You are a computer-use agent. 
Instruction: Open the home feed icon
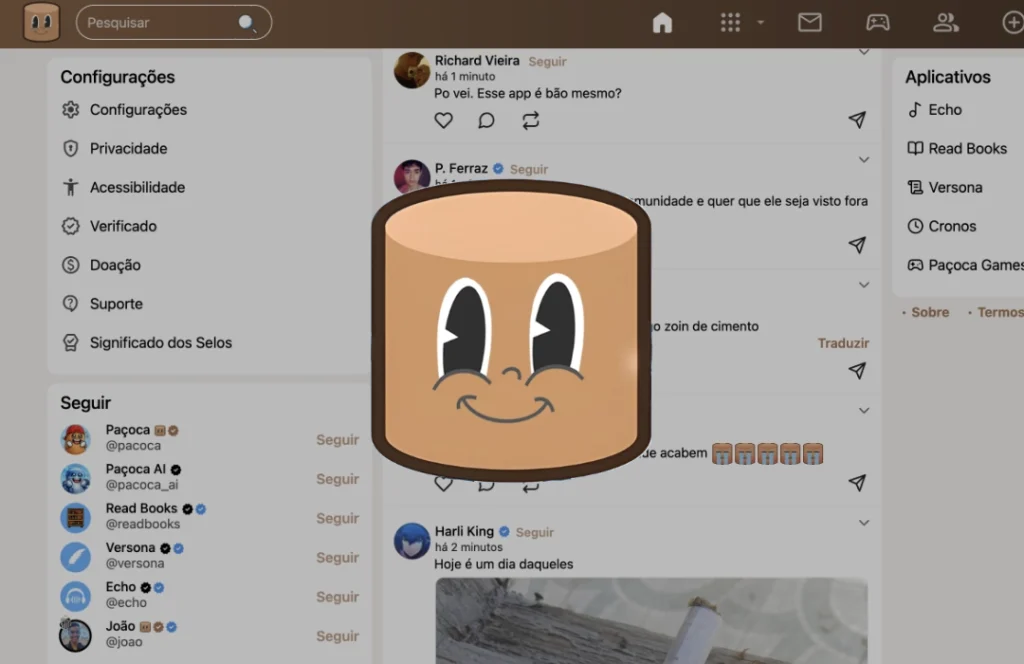(x=662, y=21)
